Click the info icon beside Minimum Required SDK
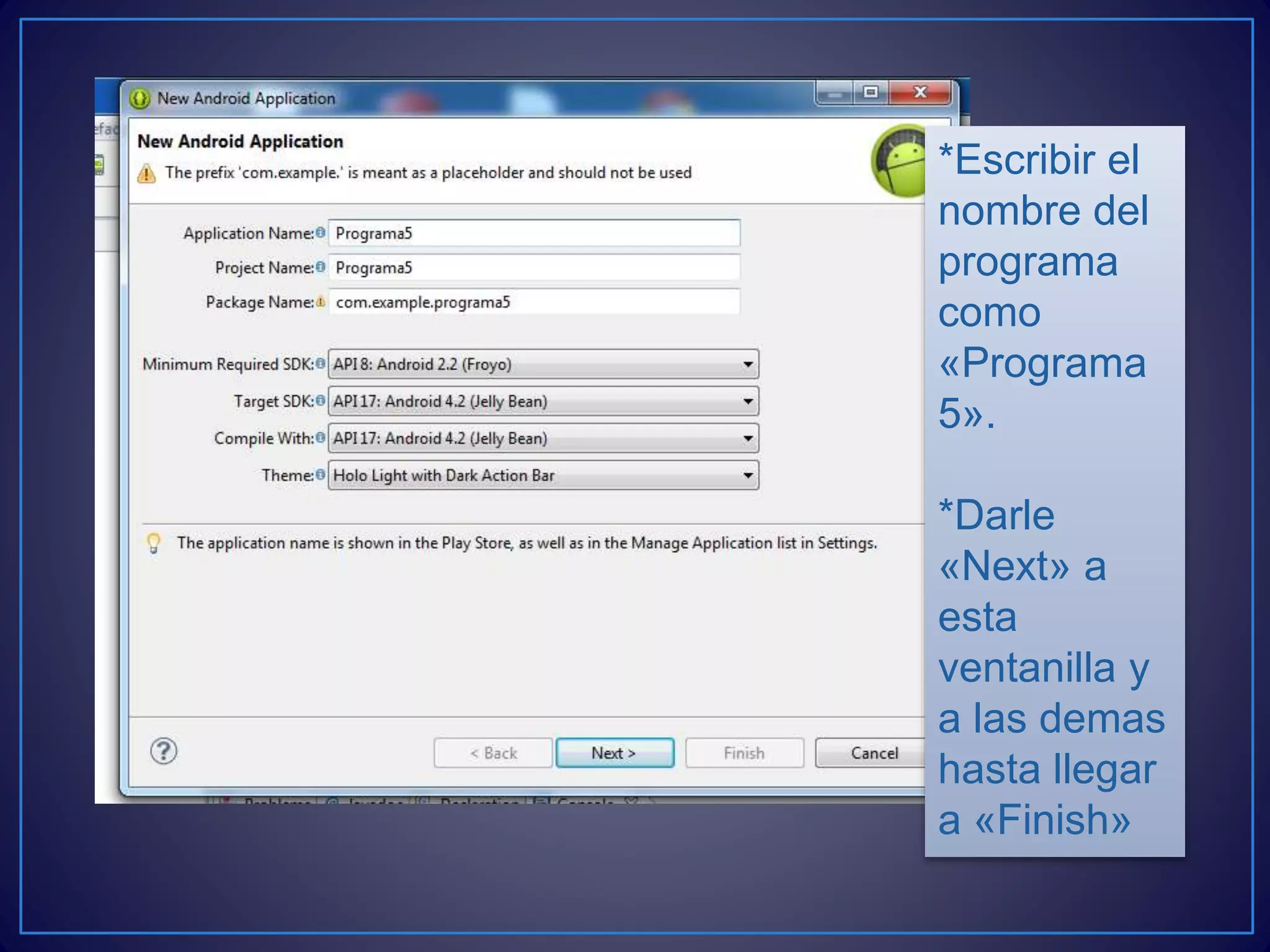This screenshot has height=952, width=1270. 320,363
